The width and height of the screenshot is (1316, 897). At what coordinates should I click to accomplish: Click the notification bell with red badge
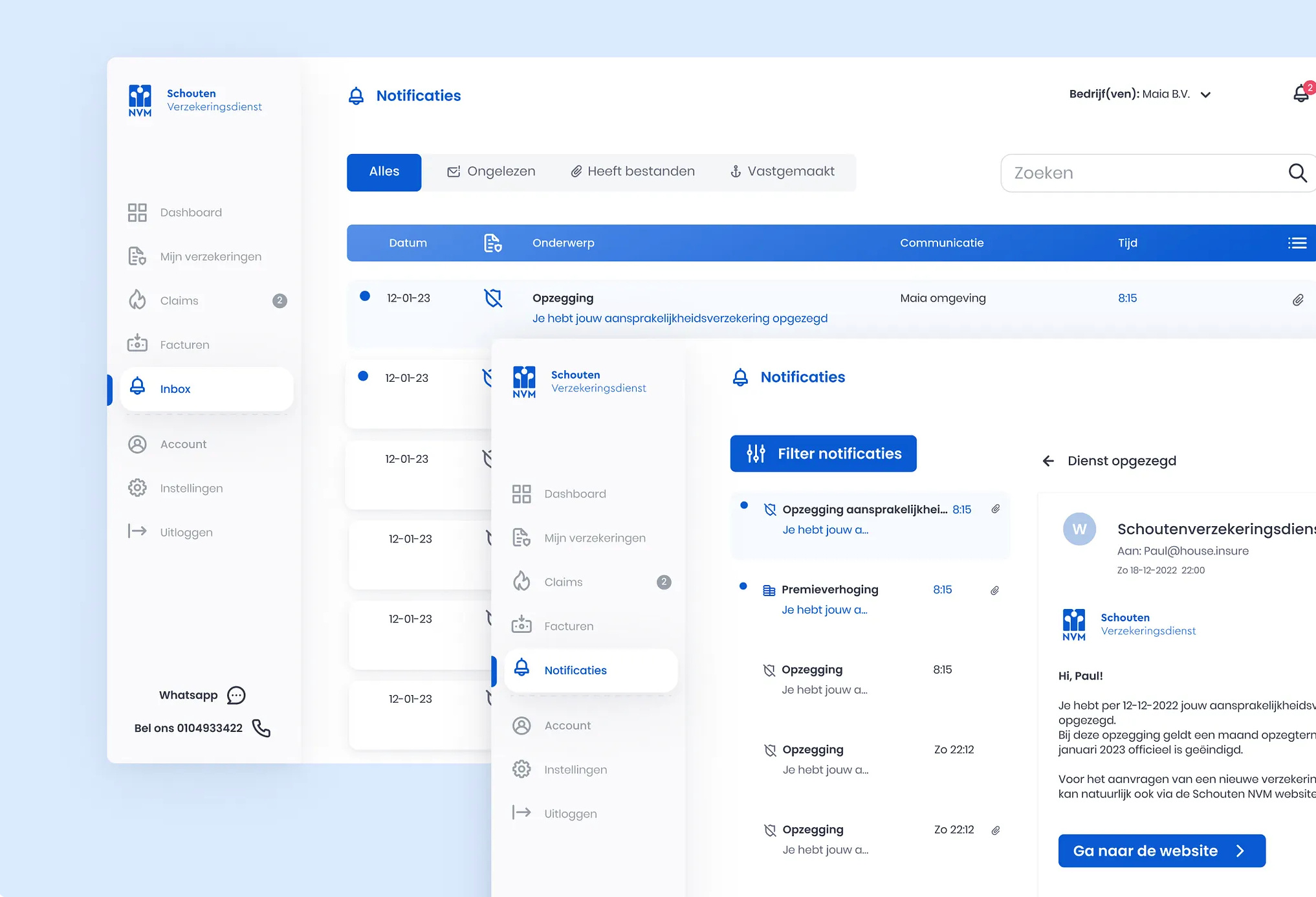coord(1300,94)
